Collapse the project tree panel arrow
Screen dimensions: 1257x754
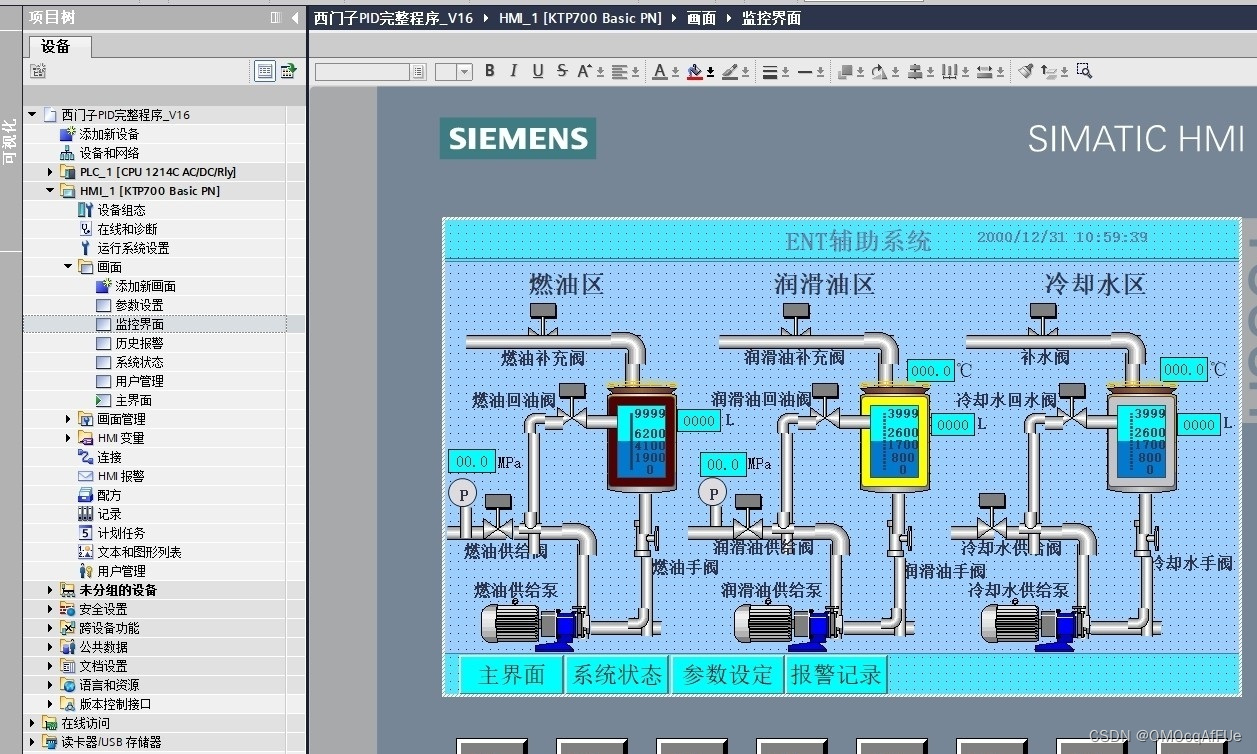tap(295, 17)
